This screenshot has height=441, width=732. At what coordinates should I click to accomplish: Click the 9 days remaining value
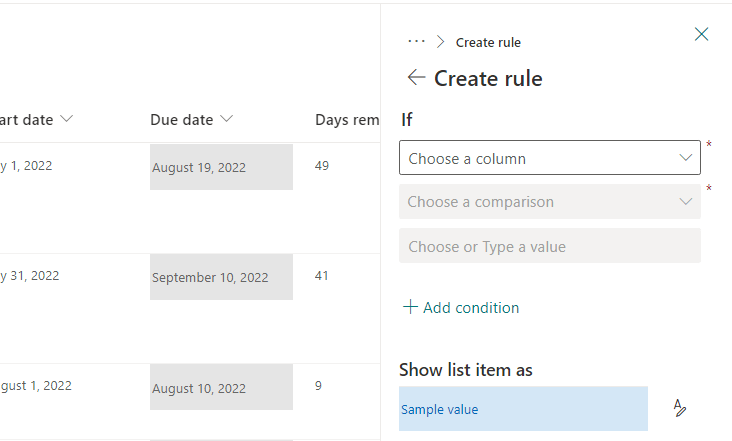click(x=318, y=386)
